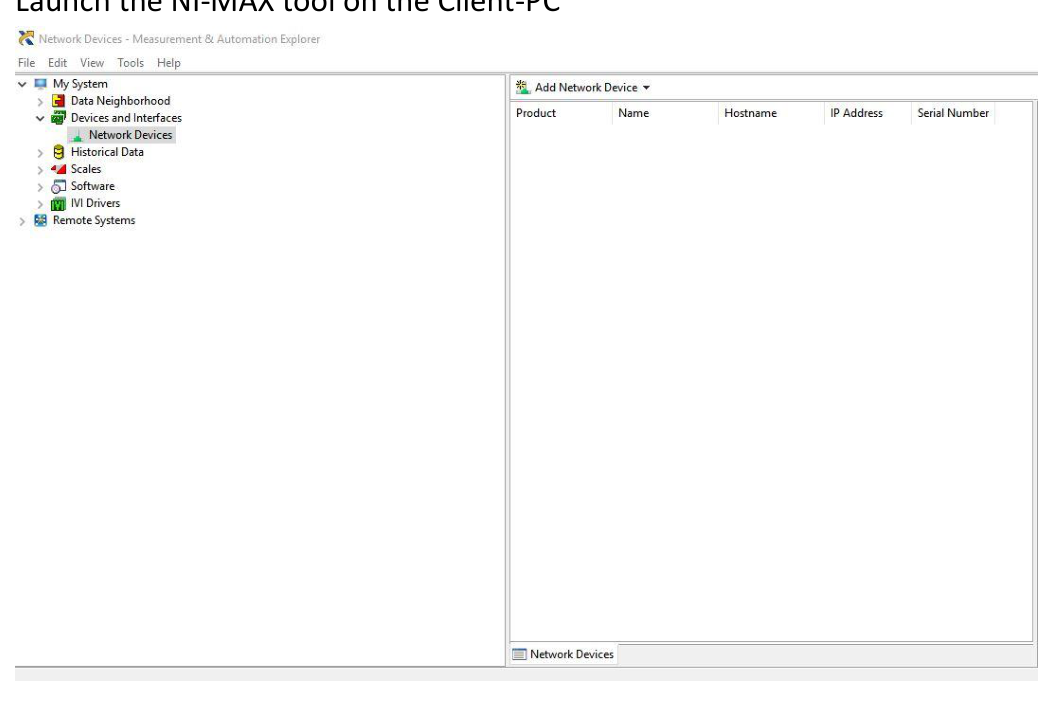
Task: Expand the IVI Drivers node
Action: coord(40,204)
